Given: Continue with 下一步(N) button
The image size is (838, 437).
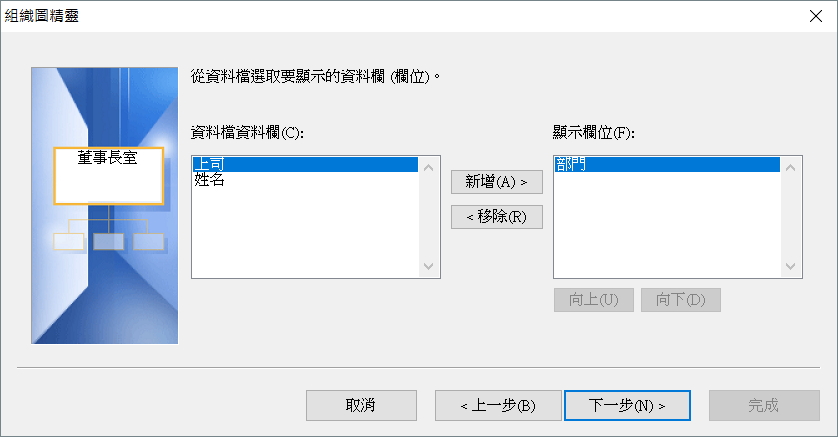Looking at the screenshot, I should [627, 405].
